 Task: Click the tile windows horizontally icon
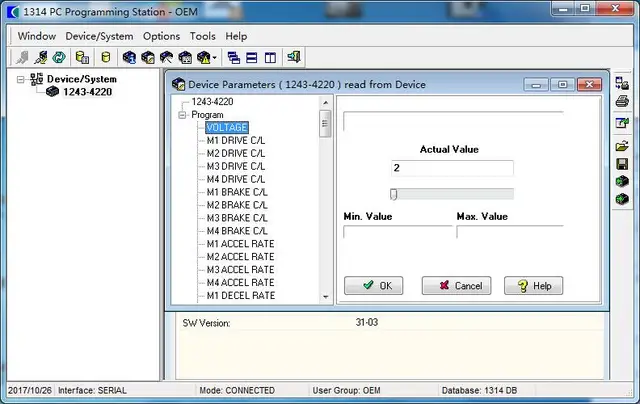pos(252,58)
